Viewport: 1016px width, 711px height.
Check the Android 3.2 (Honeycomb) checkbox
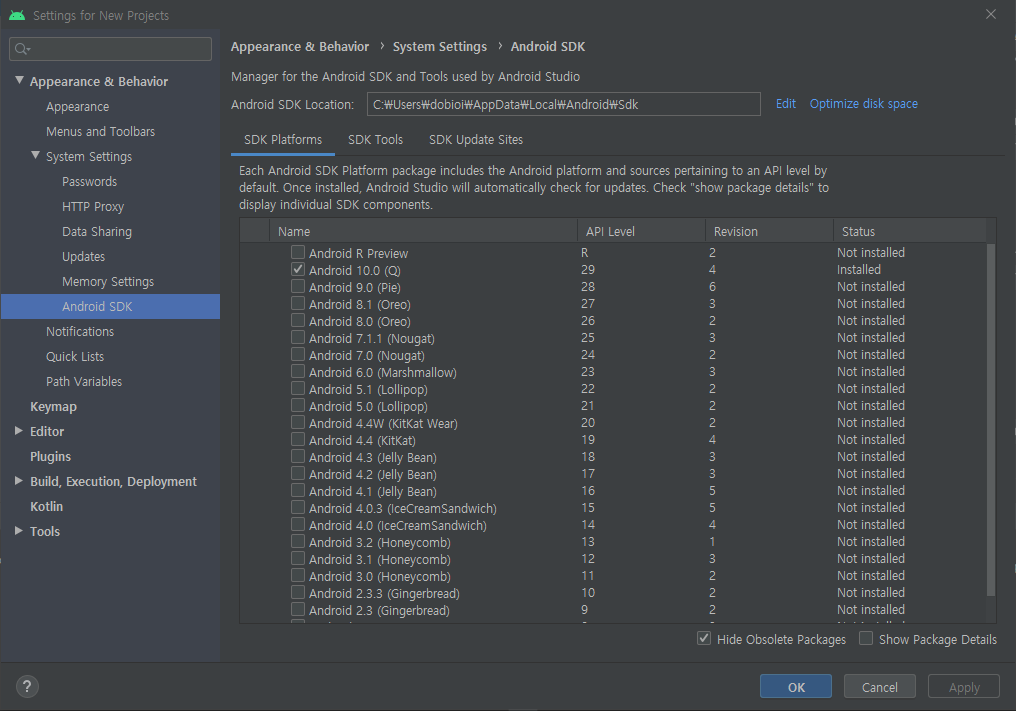click(298, 541)
